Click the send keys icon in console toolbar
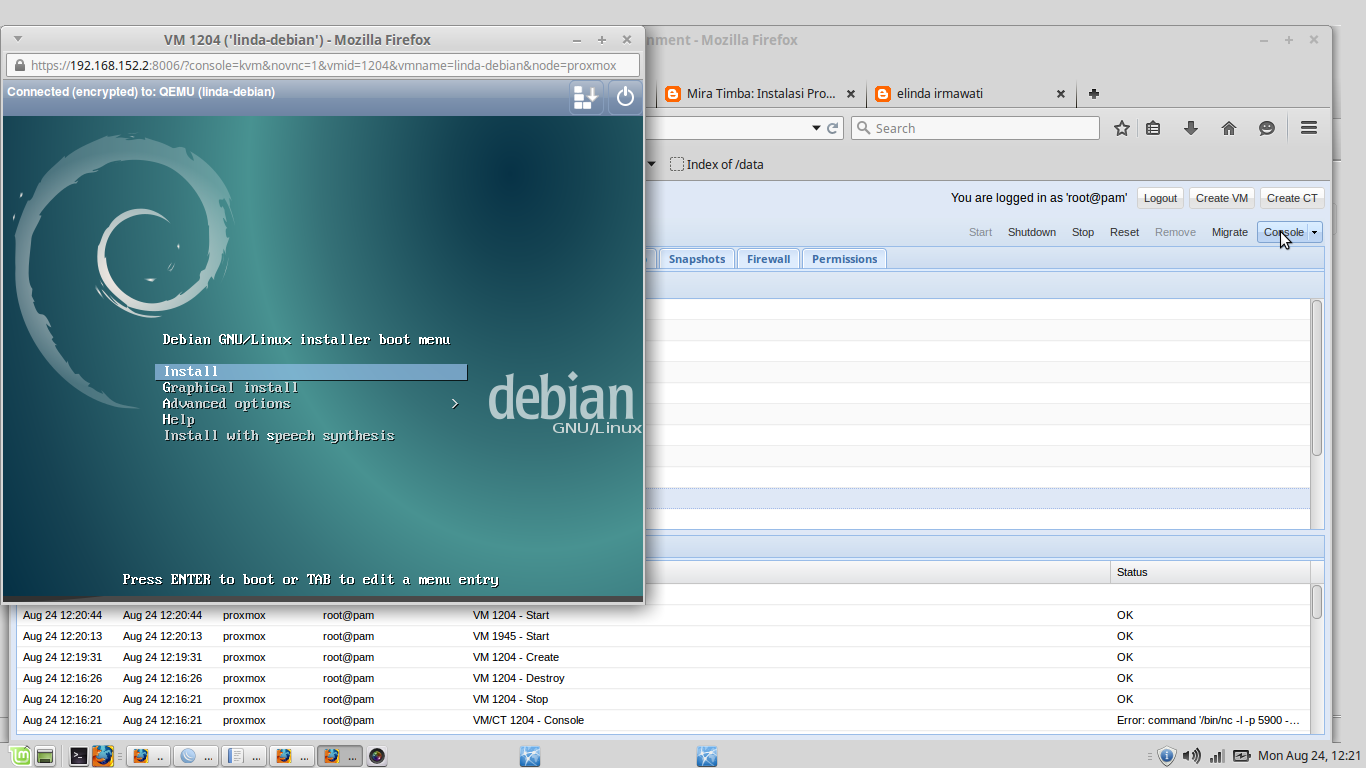 [x=585, y=97]
